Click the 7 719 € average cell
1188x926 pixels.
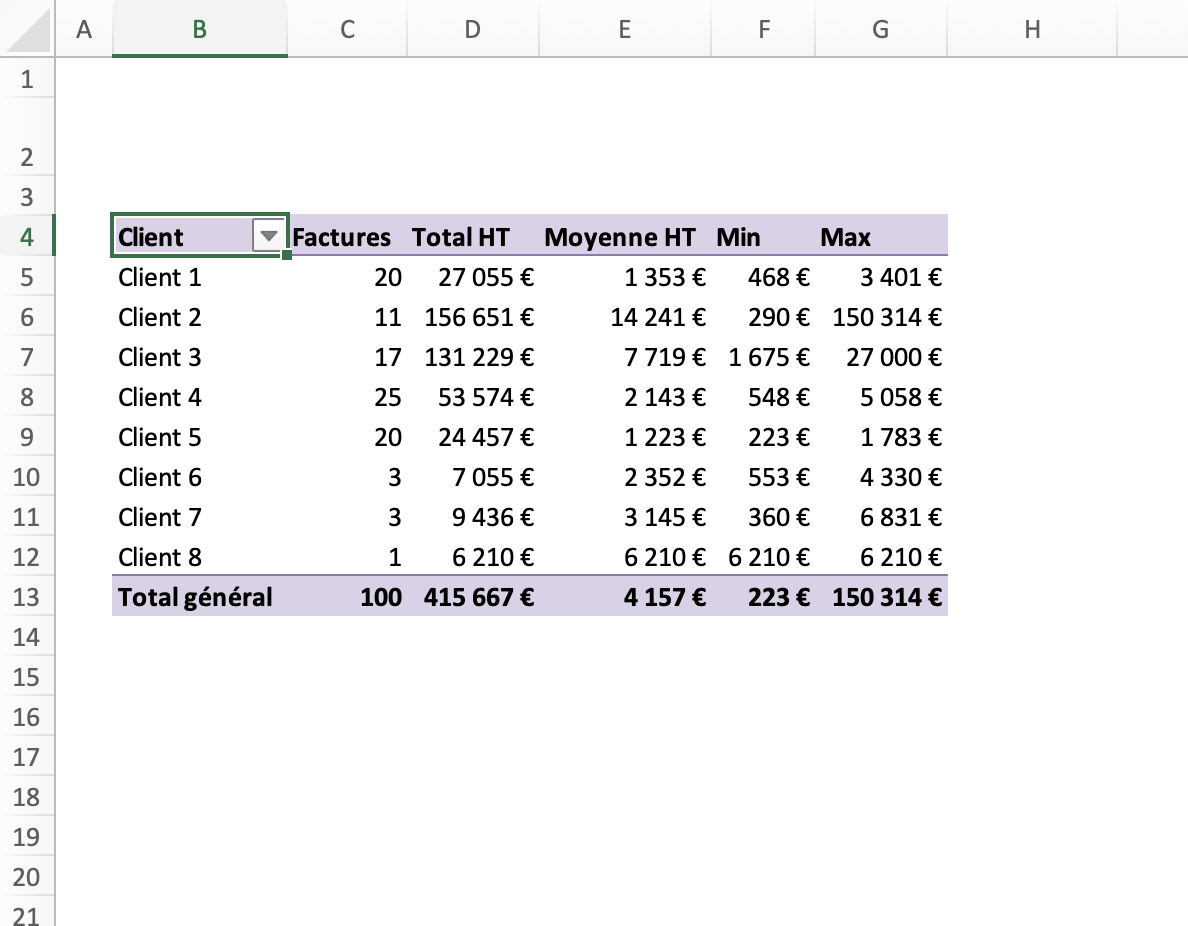point(624,357)
